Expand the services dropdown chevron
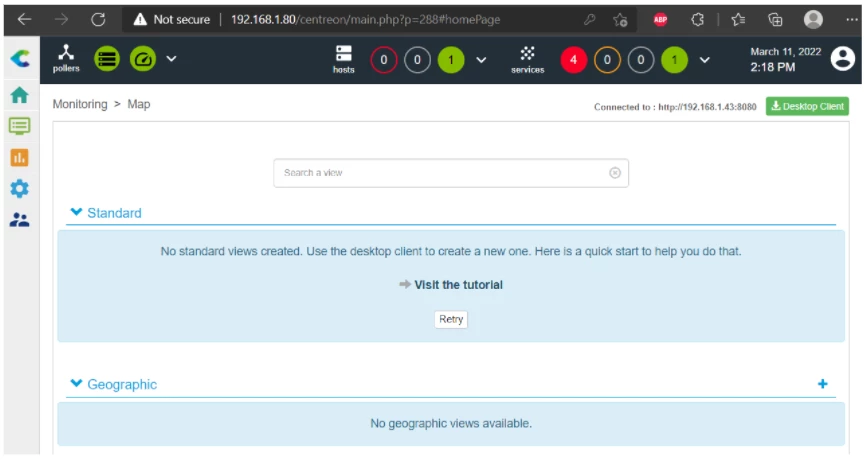Viewport: 865px width, 460px height. (704, 60)
